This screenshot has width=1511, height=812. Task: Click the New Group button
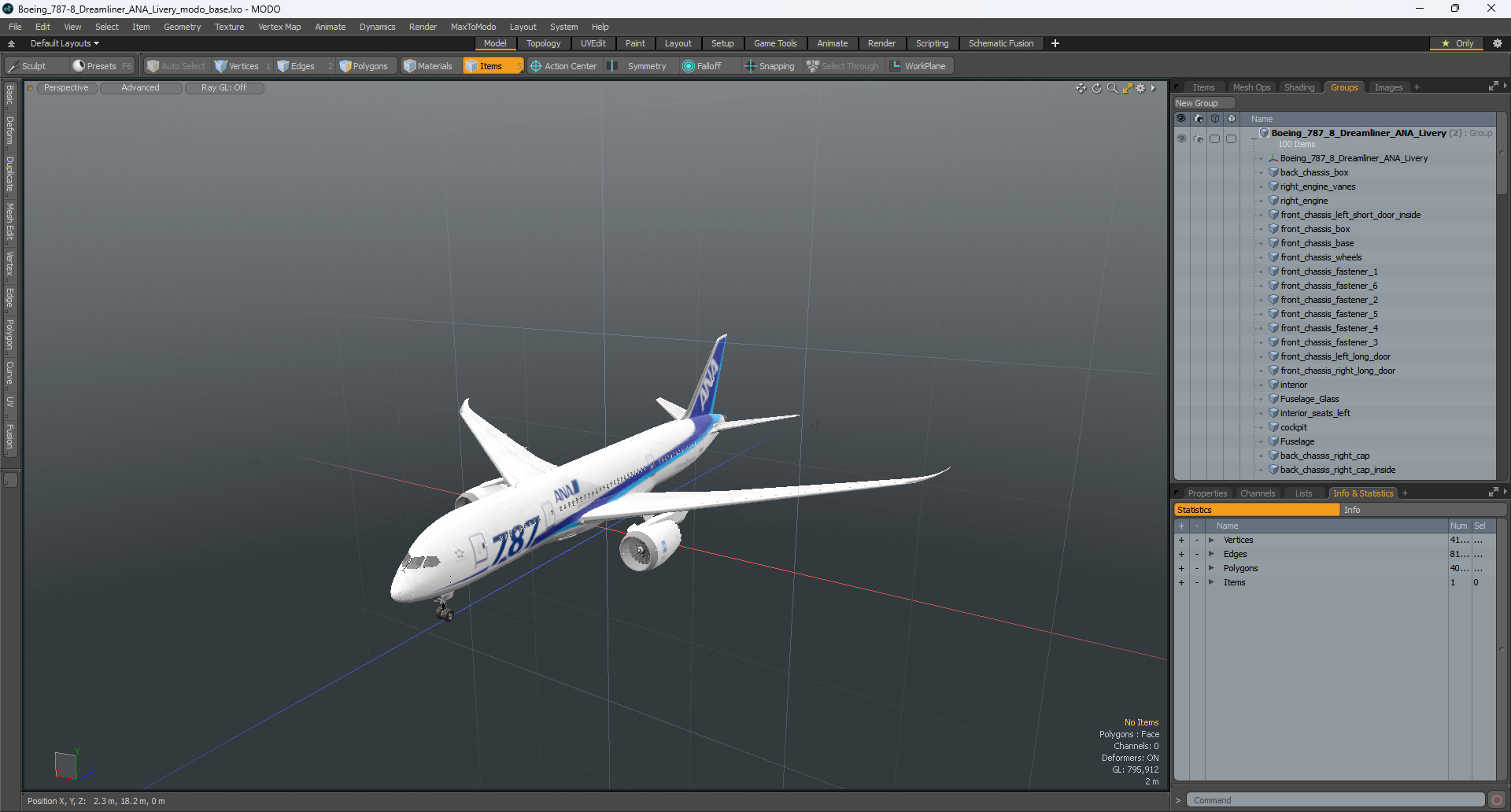(1204, 103)
